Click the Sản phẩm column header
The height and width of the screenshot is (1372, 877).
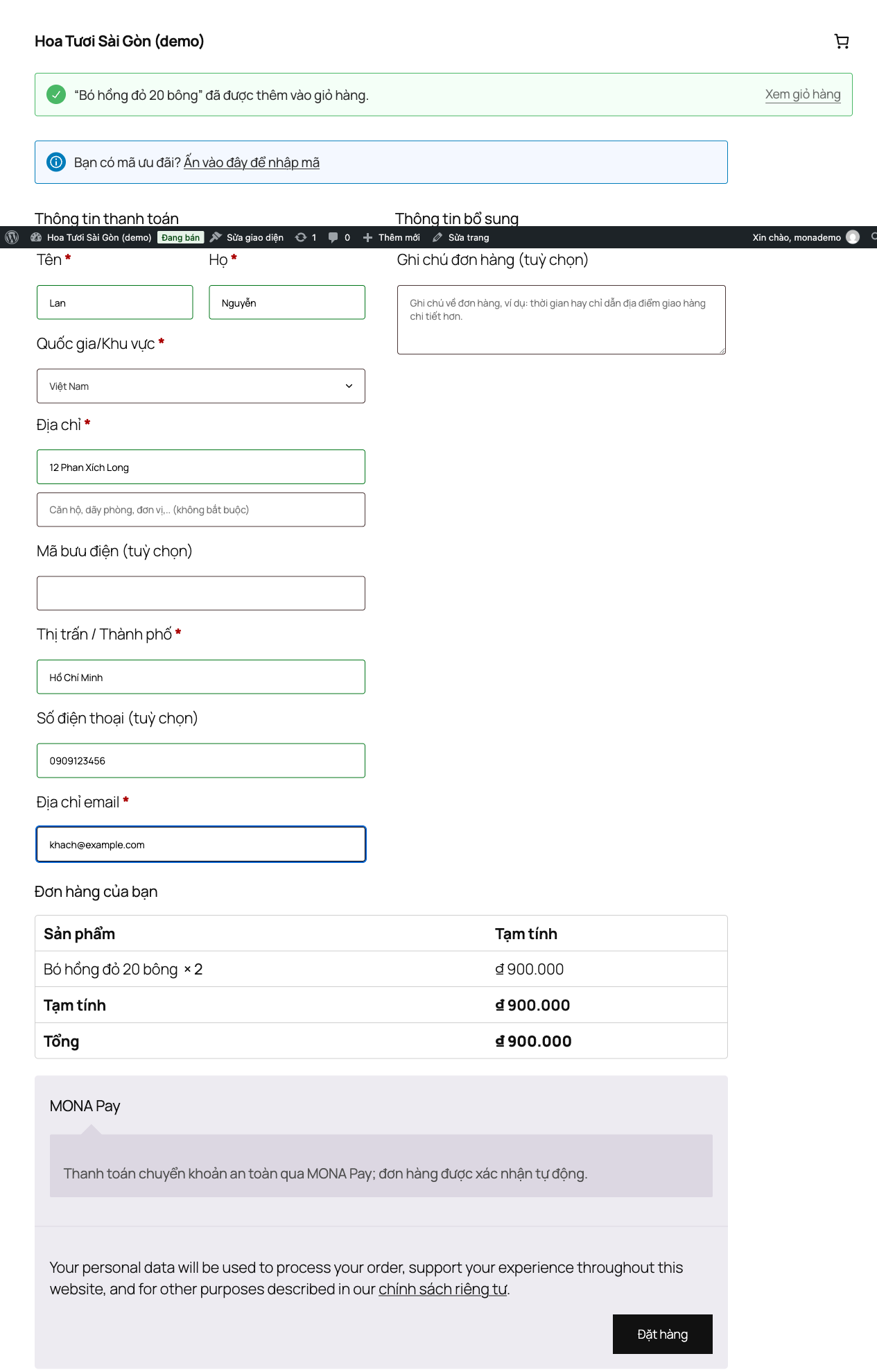coord(79,934)
